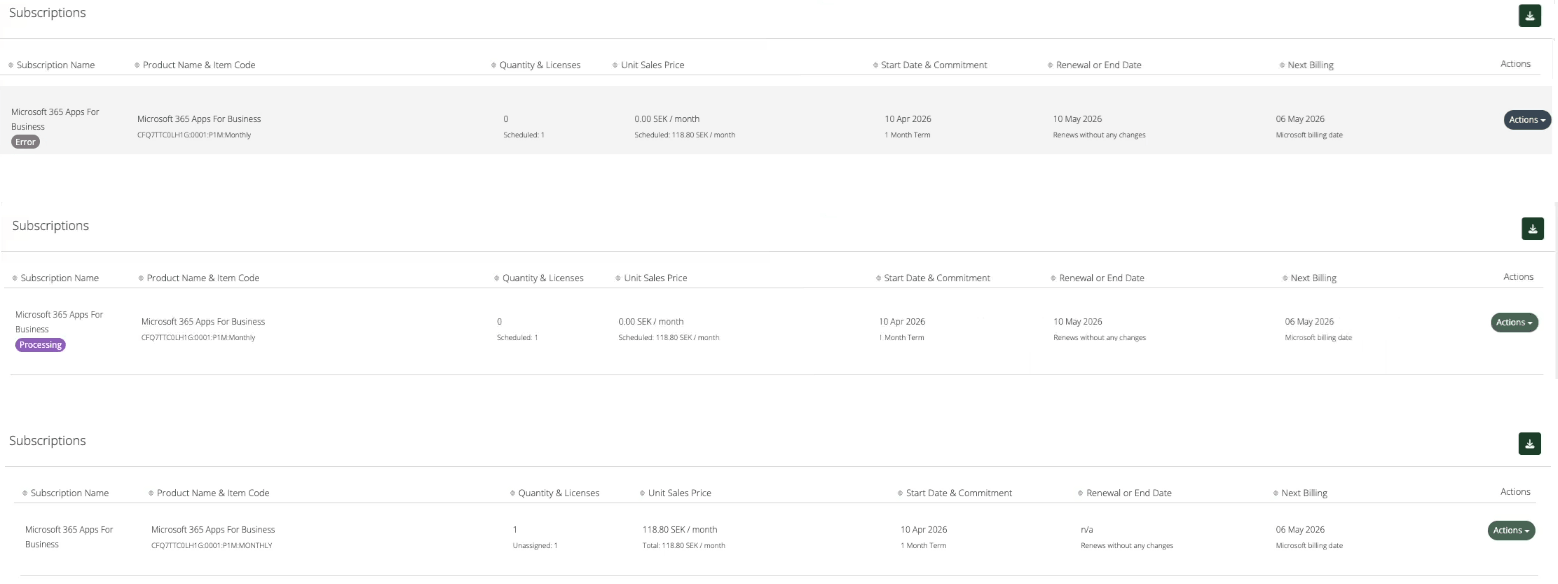Open the Actions dropdown for the Error subscription
This screenshot has height=584, width=1558.
click(1526, 119)
